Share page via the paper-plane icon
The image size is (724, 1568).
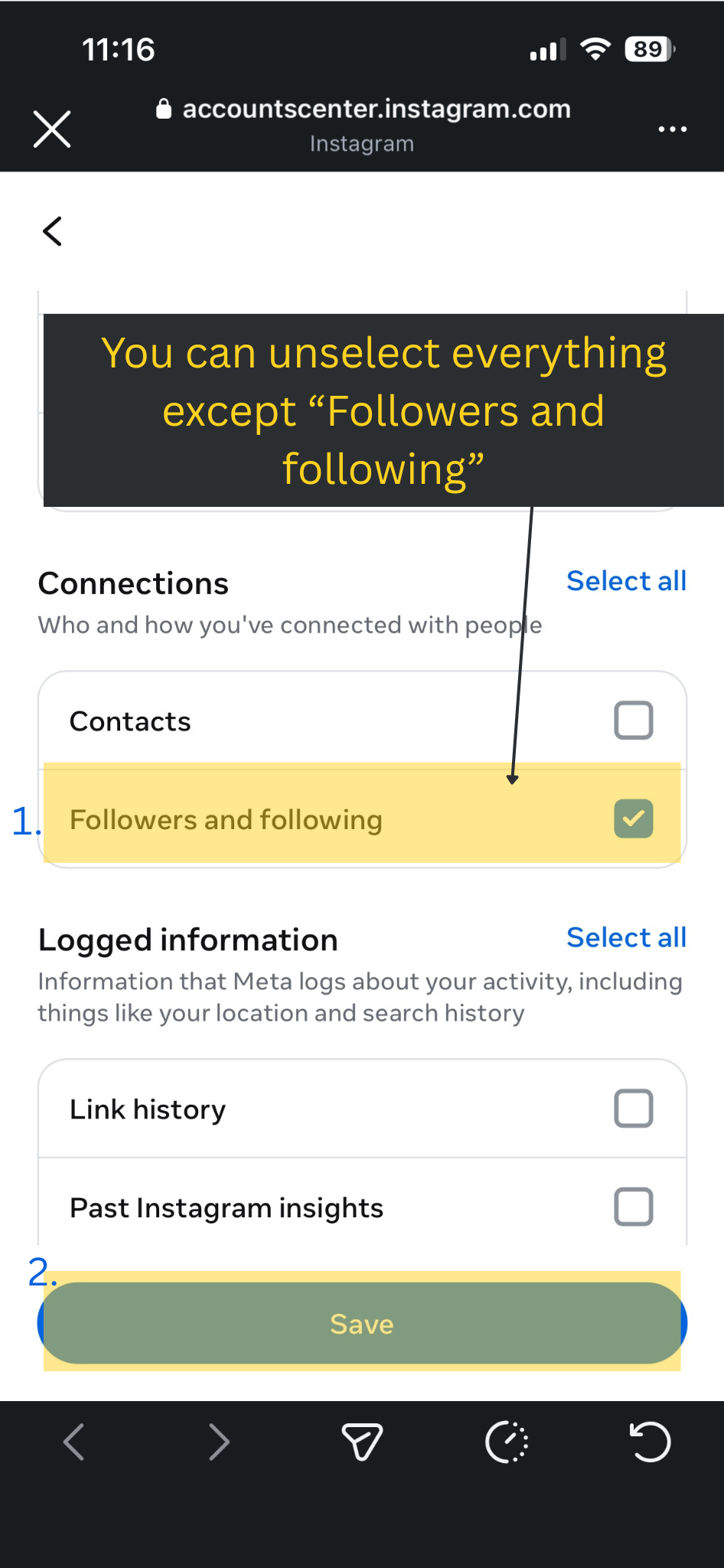[x=362, y=1442]
